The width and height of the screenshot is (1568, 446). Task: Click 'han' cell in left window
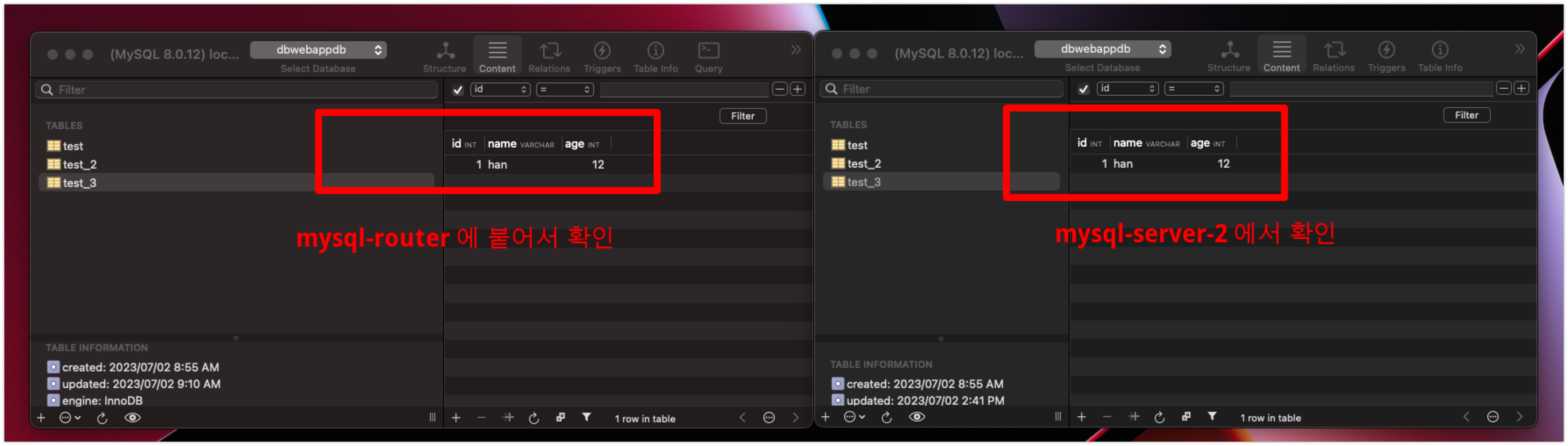point(498,165)
